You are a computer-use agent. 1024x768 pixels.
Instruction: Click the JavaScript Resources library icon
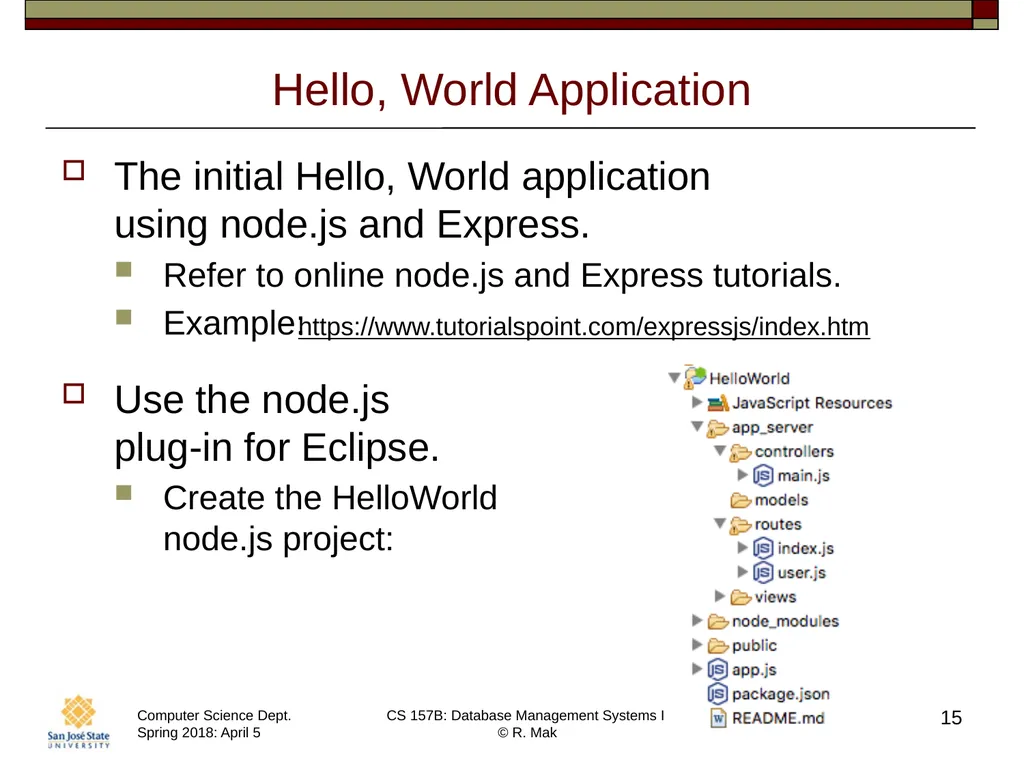point(718,403)
